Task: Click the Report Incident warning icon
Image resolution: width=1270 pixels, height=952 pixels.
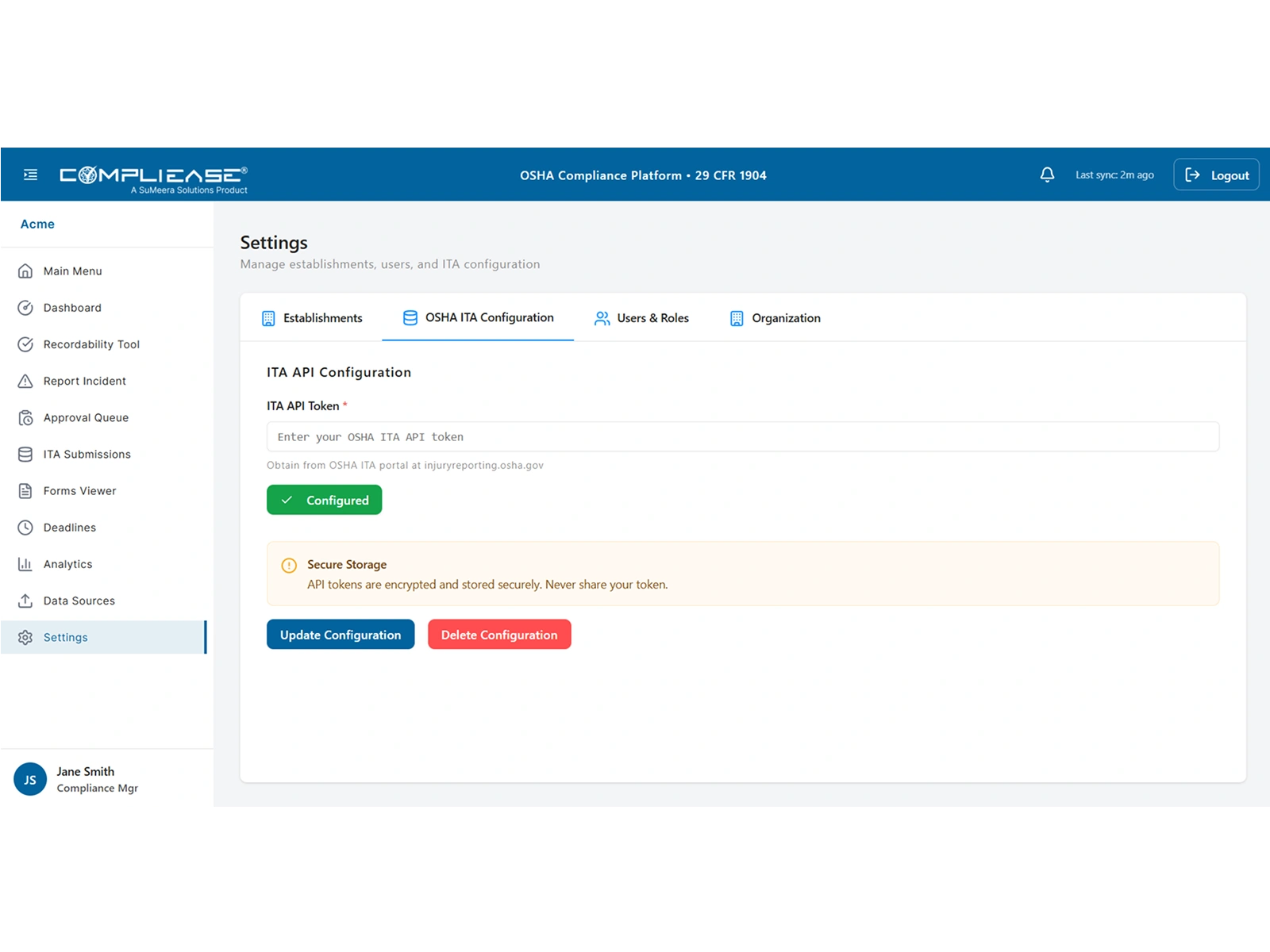Action: point(26,381)
